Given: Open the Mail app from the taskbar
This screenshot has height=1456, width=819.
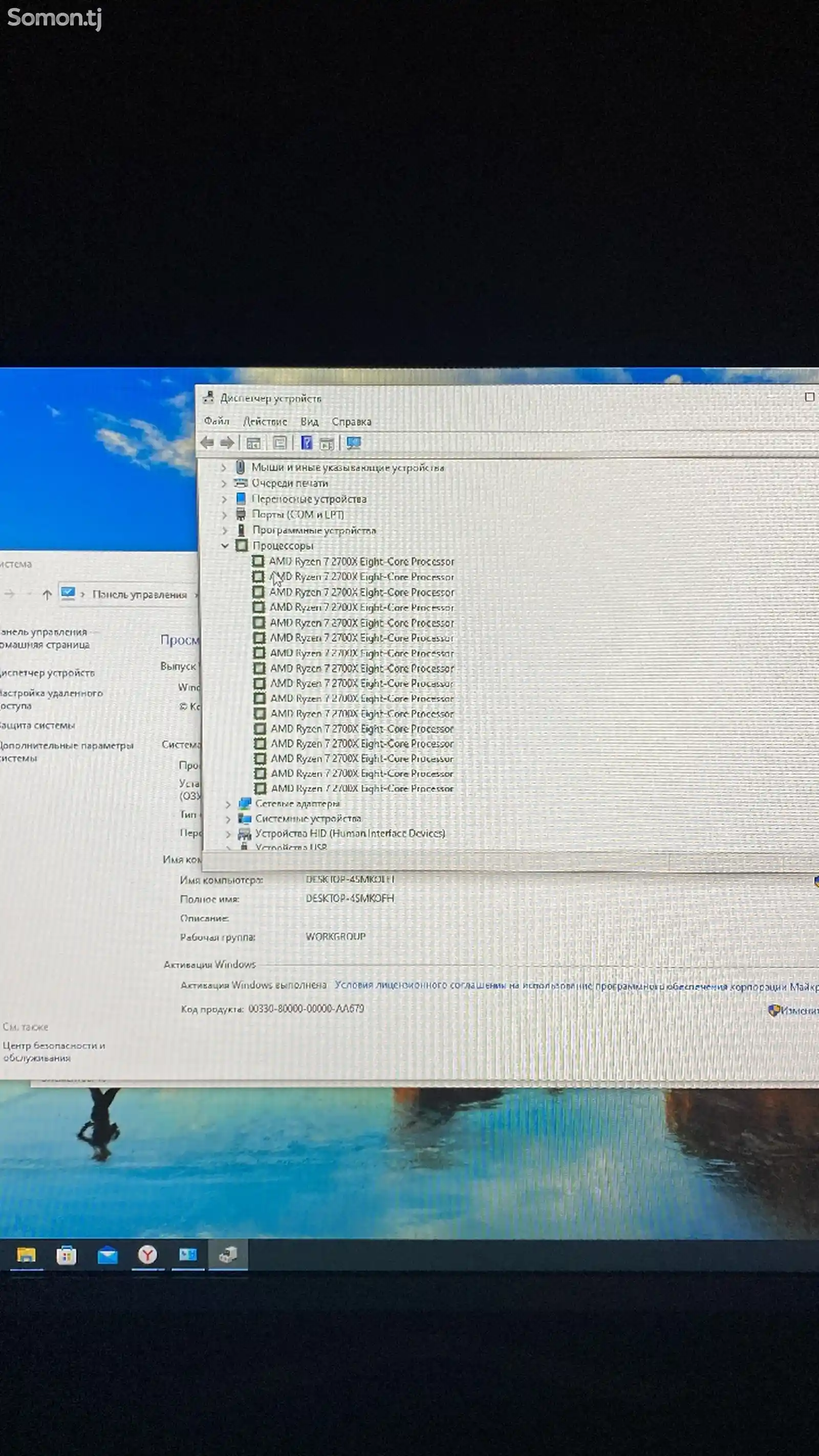Looking at the screenshot, I should coord(107,1256).
